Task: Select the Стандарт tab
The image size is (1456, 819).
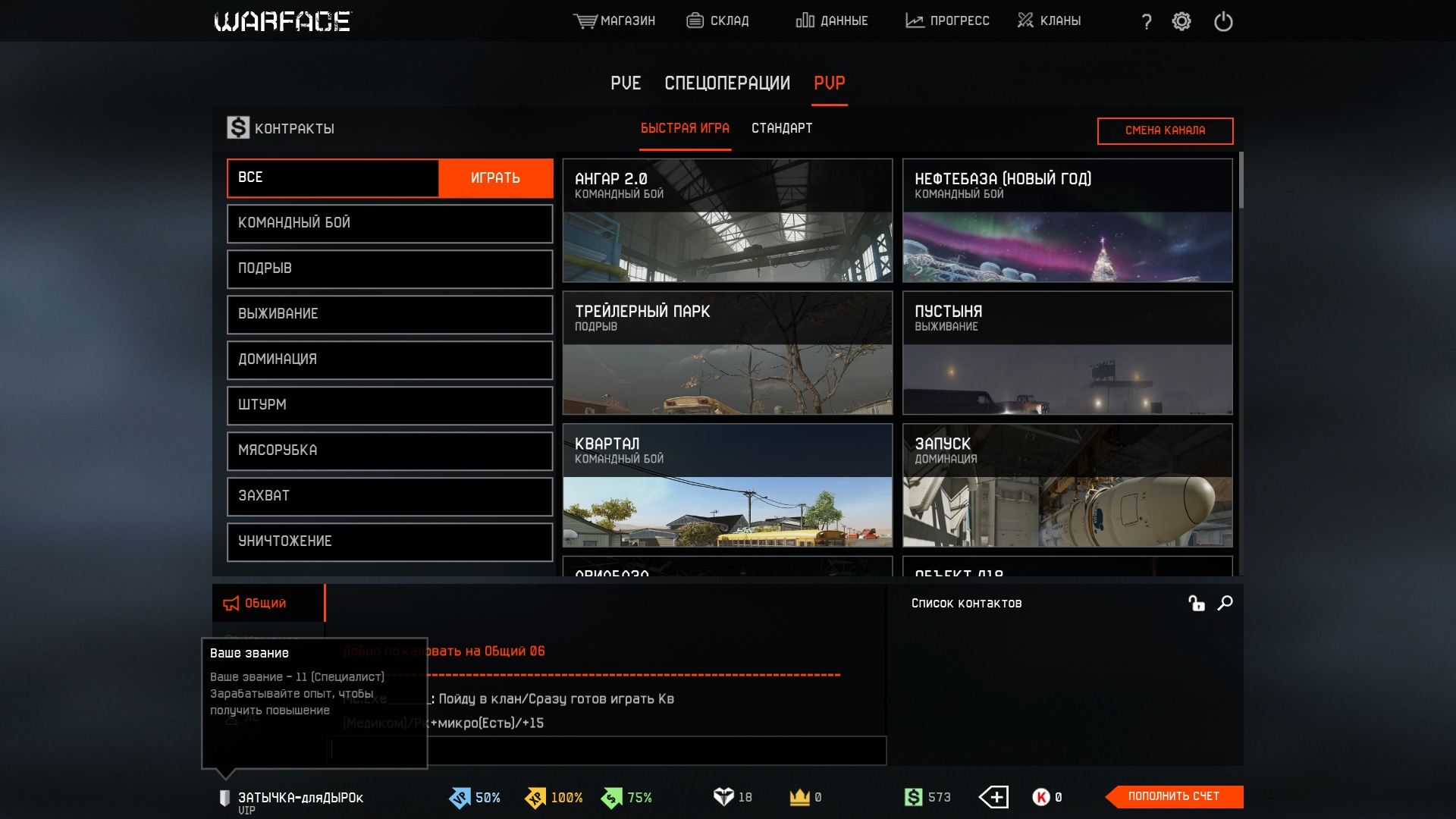Action: coord(782,128)
